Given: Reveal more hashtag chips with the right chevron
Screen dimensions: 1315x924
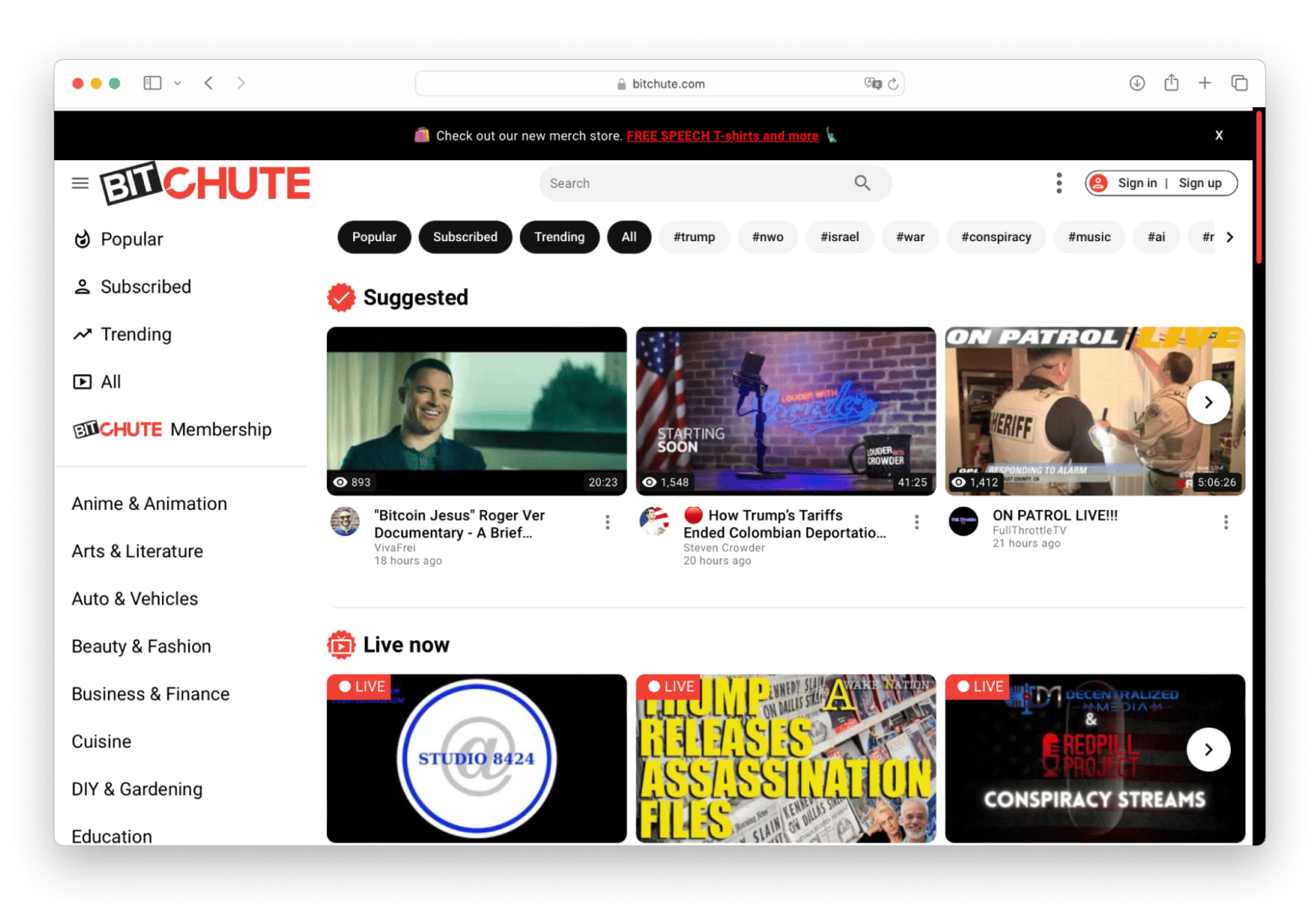Looking at the screenshot, I should pyautogui.click(x=1230, y=237).
